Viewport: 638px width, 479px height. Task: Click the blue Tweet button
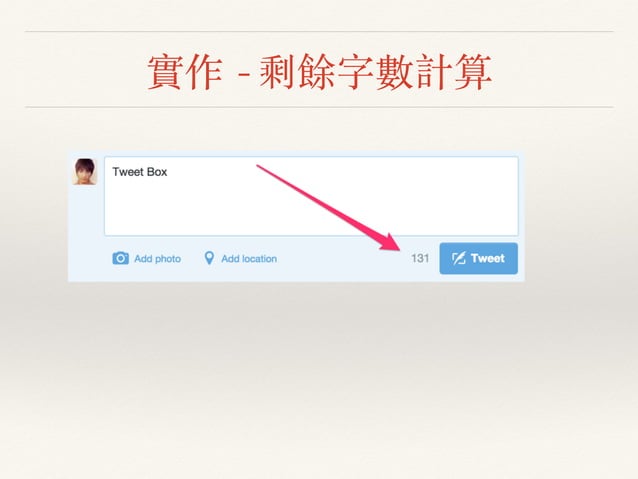(478, 258)
